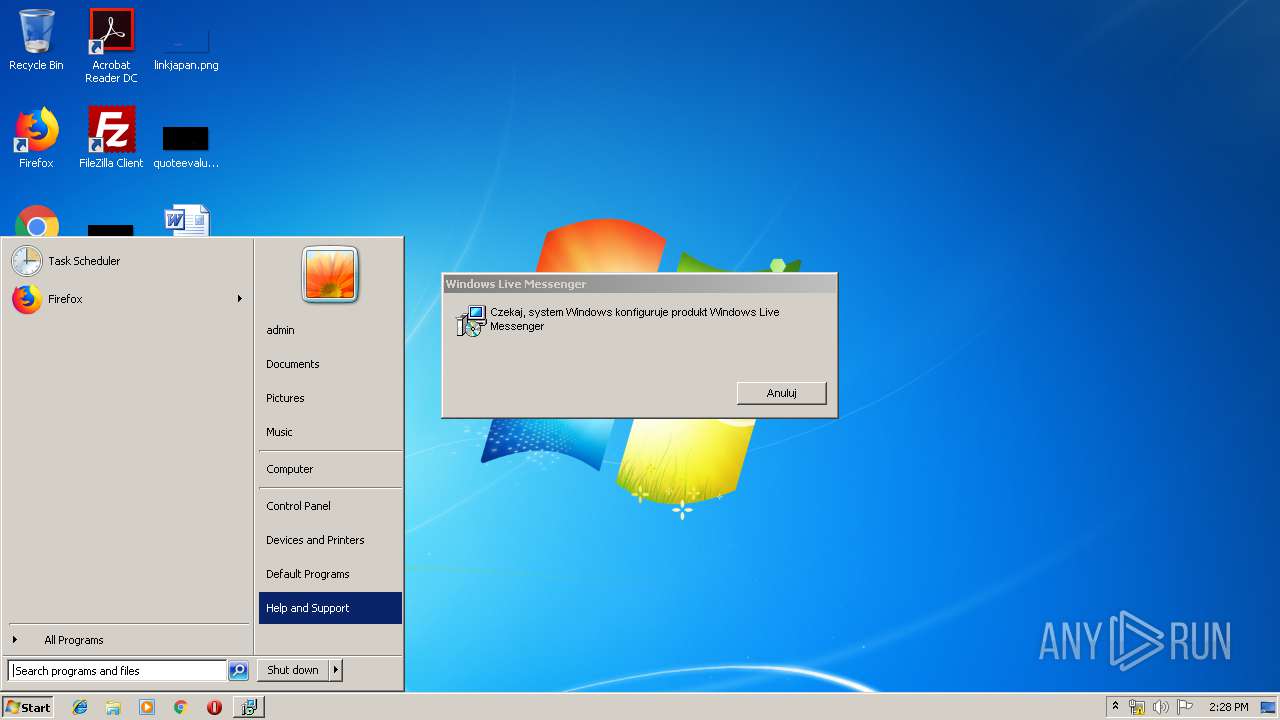This screenshot has width=1280, height=720.
Task: Click the Show Desktop button
Action: [1269, 707]
